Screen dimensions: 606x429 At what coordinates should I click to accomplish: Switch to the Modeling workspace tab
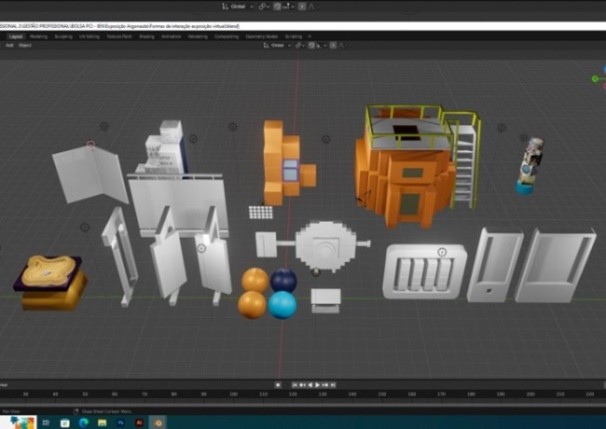(38, 36)
